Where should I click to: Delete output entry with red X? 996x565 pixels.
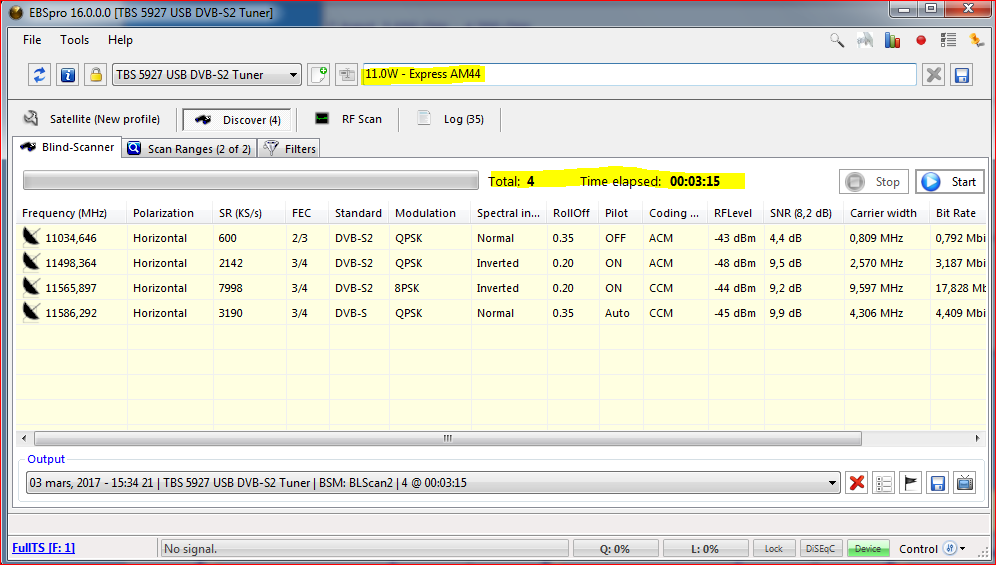pos(856,483)
